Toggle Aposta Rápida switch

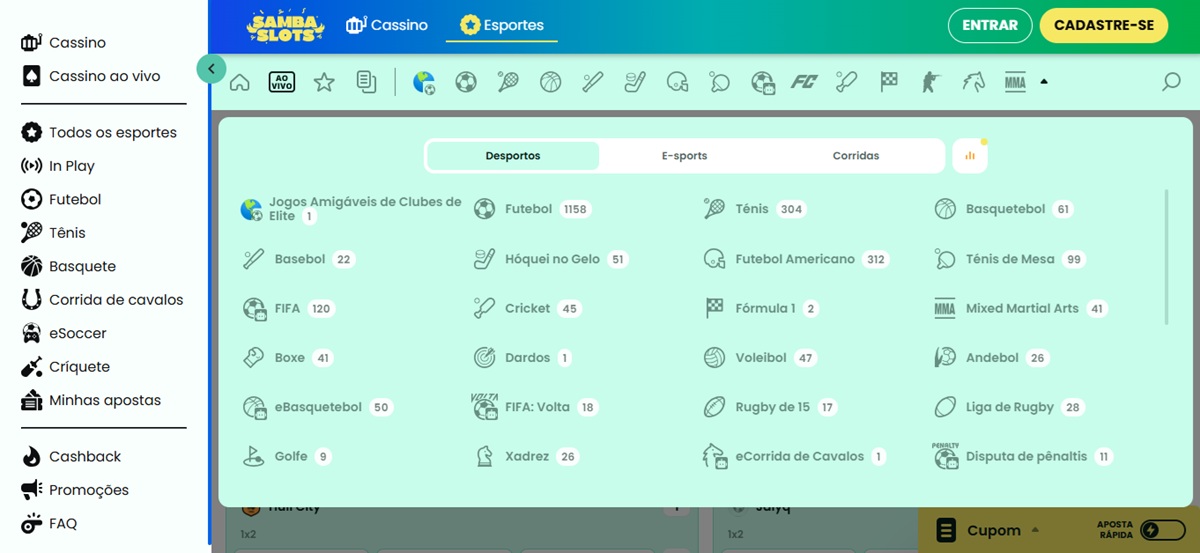click(x=1164, y=530)
